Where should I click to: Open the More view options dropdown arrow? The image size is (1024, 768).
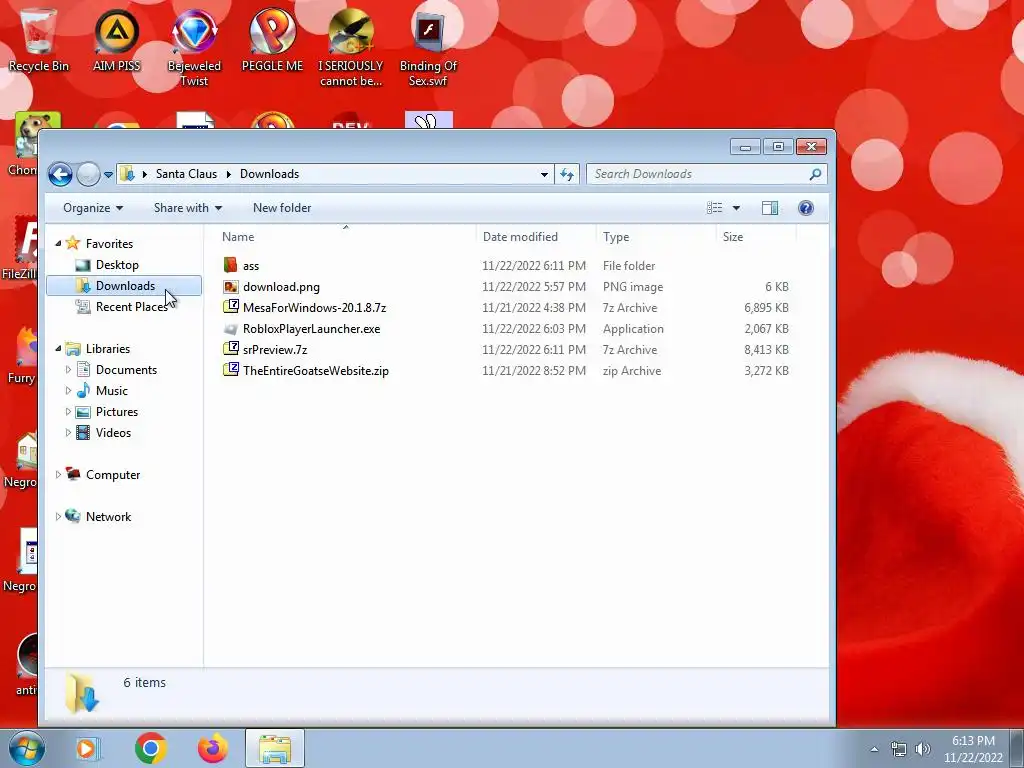click(x=736, y=208)
